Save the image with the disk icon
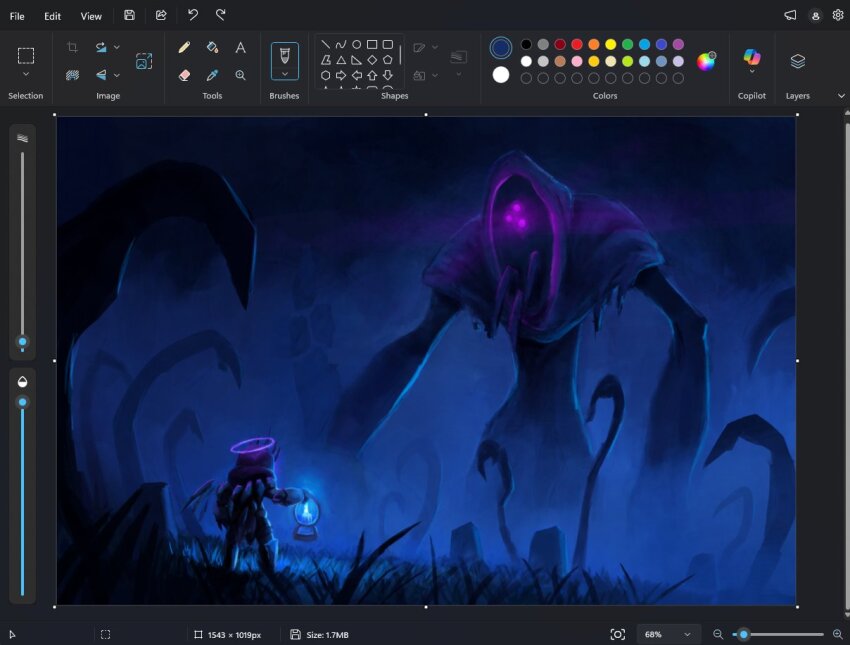The image size is (850, 645). (129, 15)
